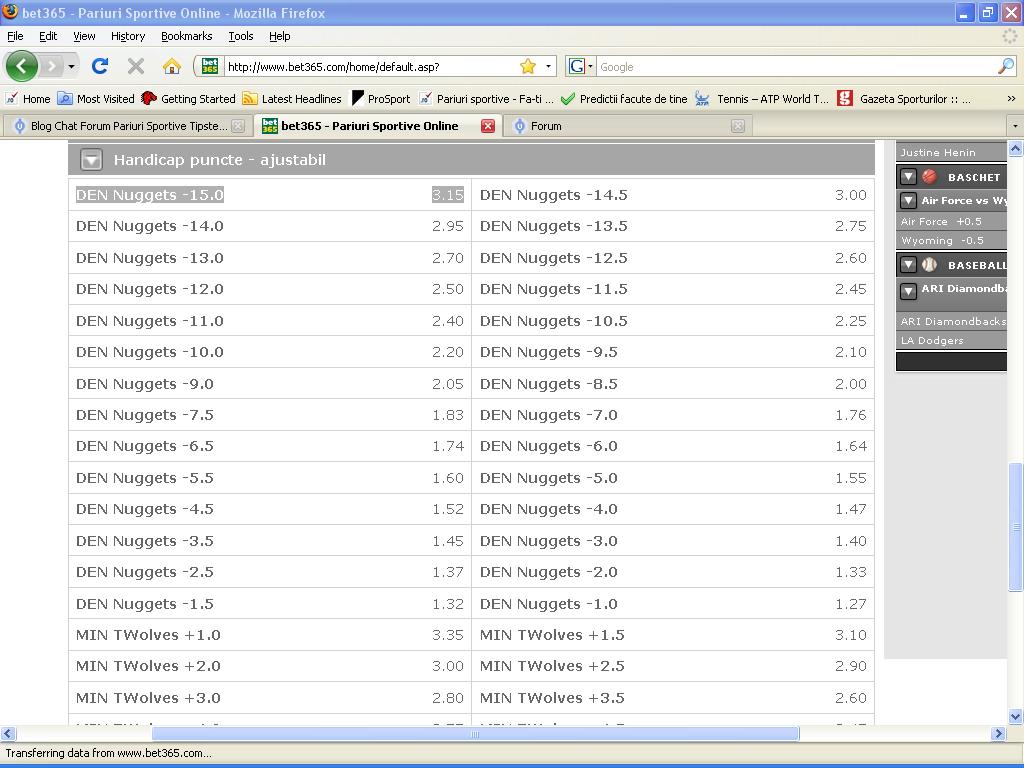Screen dimensions: 1024x768
Task: Select Wyoming -0.5 in sidebar
Action: (x=952, y=240)
